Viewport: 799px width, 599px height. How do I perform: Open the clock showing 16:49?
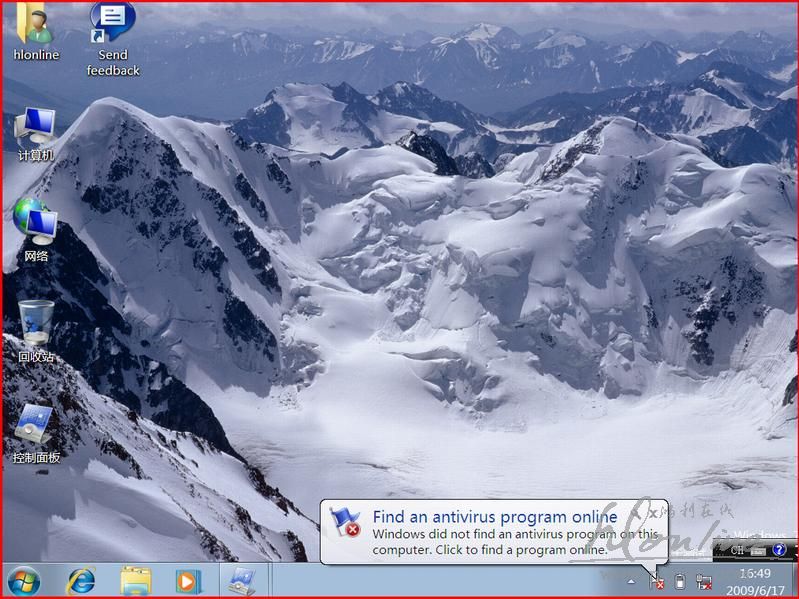(x=754, y=581)
